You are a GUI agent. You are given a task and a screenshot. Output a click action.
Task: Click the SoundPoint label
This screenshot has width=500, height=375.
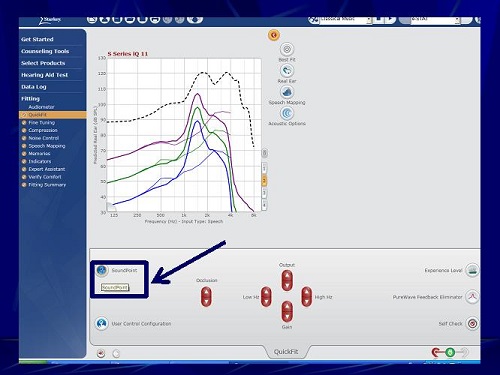[124, 270]
